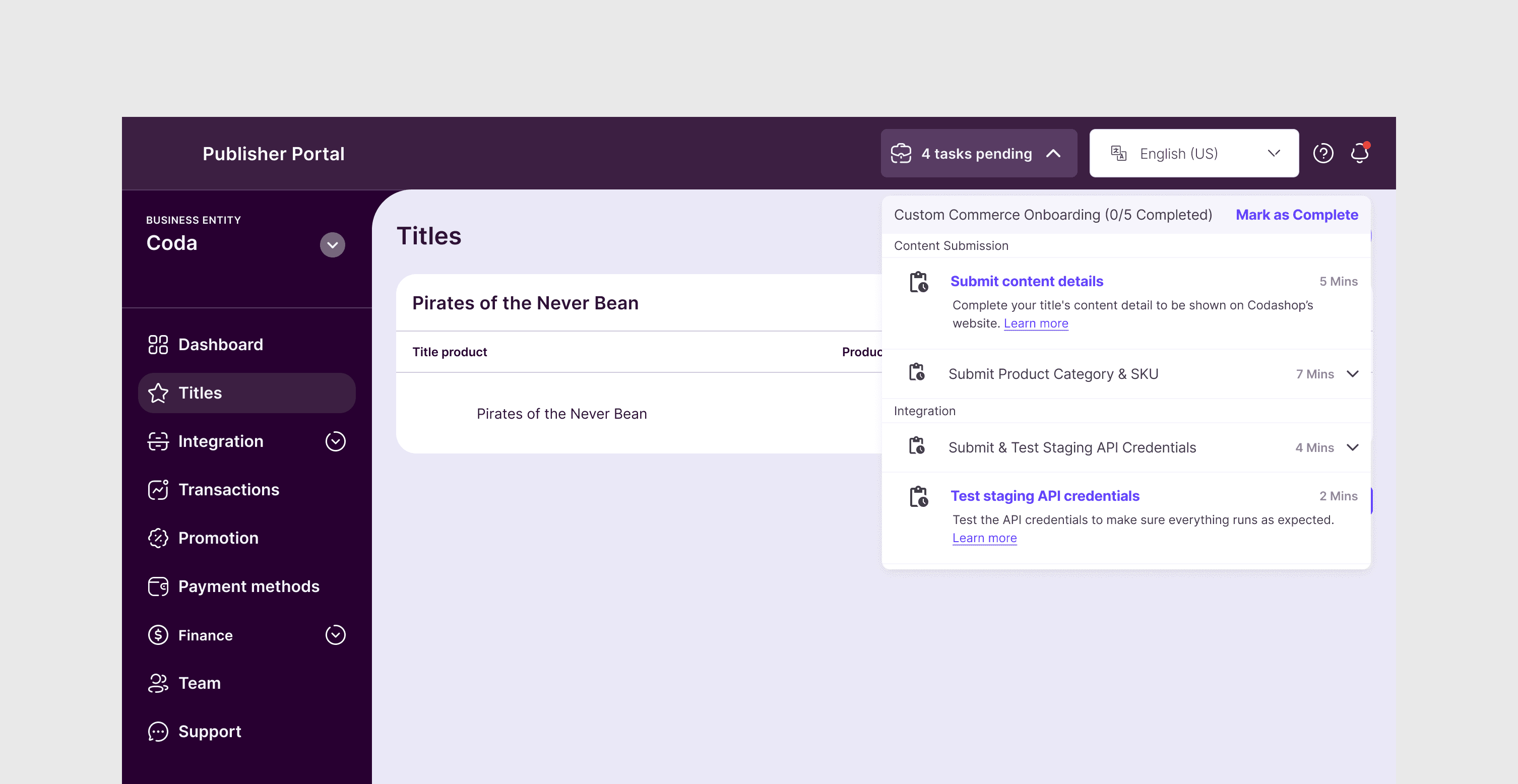Click Submit Product Category & SKU task text
This screenshot has width=1518, height=784.
coord(1053,374)
